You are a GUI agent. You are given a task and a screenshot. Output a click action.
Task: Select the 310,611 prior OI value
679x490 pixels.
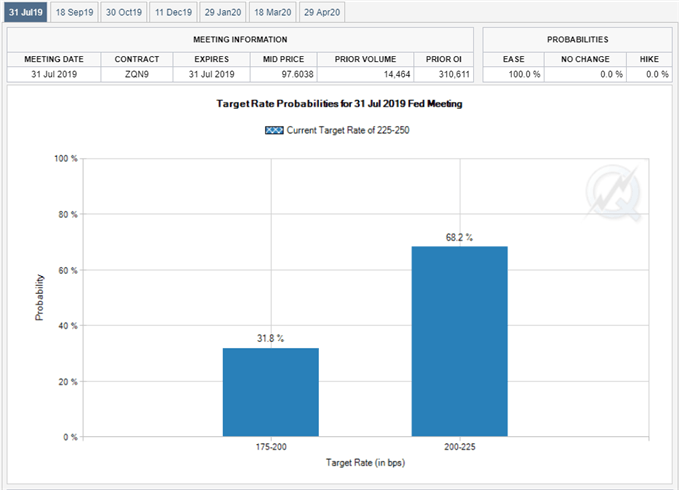(454, 74)
